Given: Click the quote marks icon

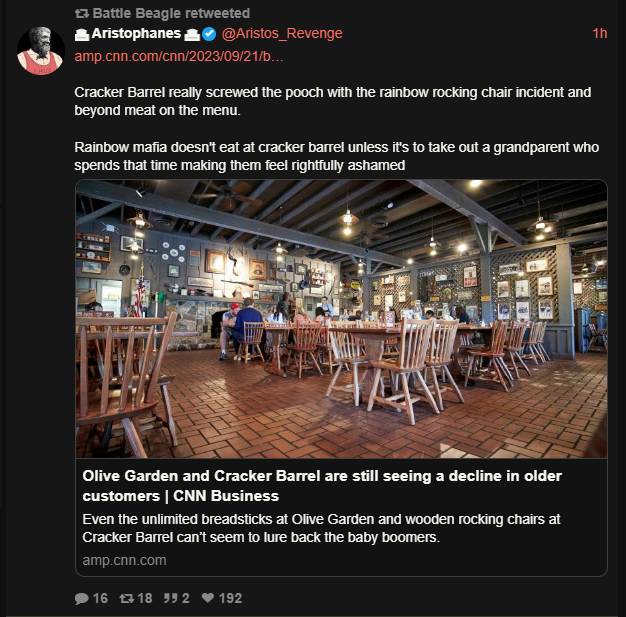Looking at the screenshot, I should tap(170, 598).
